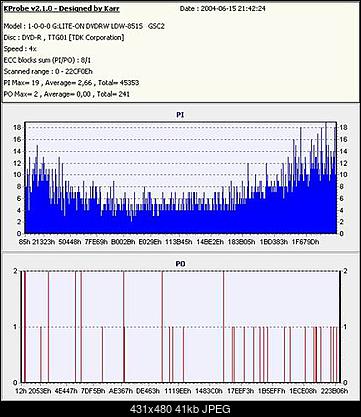Image resolution: width=361 pixels, height=417 pixels.
Task: Click the 4E447h label on PO axis
Action: coord(66,391)
